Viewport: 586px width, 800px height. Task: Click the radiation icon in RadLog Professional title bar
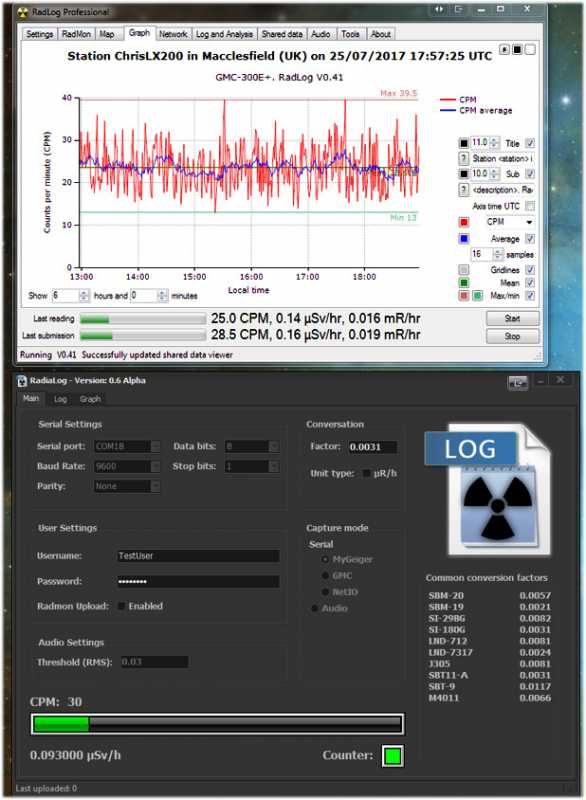22,12
